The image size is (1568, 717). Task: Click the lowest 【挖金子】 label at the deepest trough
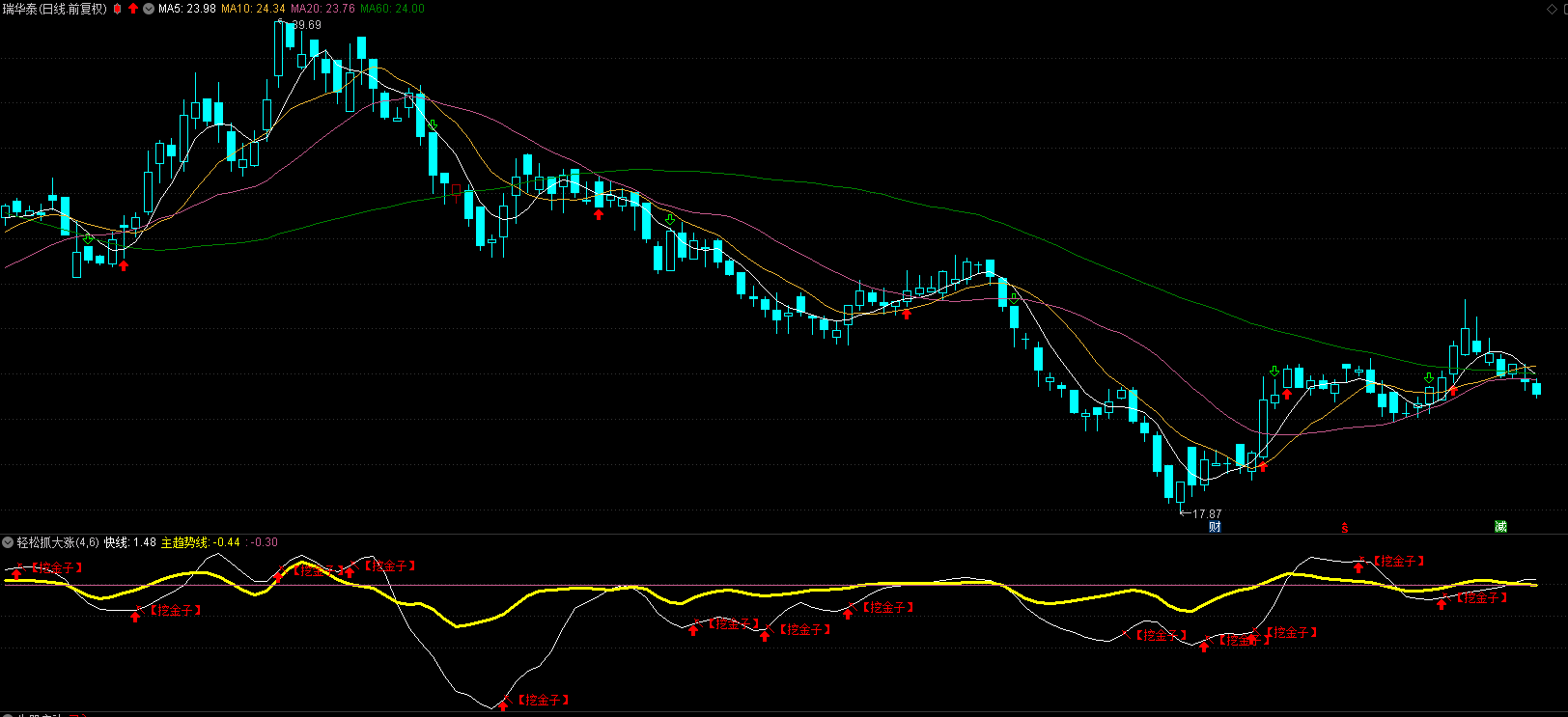(542, 700)
